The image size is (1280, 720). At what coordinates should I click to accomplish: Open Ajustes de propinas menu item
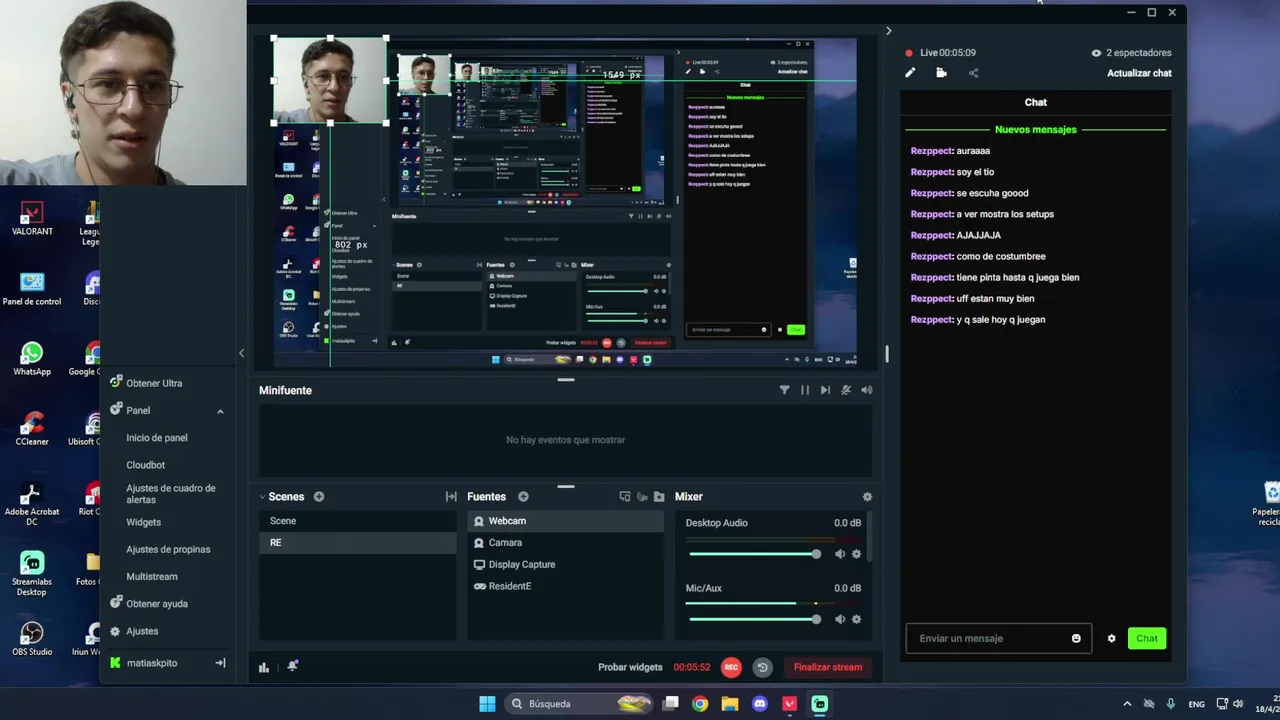(x=168, y=549)
